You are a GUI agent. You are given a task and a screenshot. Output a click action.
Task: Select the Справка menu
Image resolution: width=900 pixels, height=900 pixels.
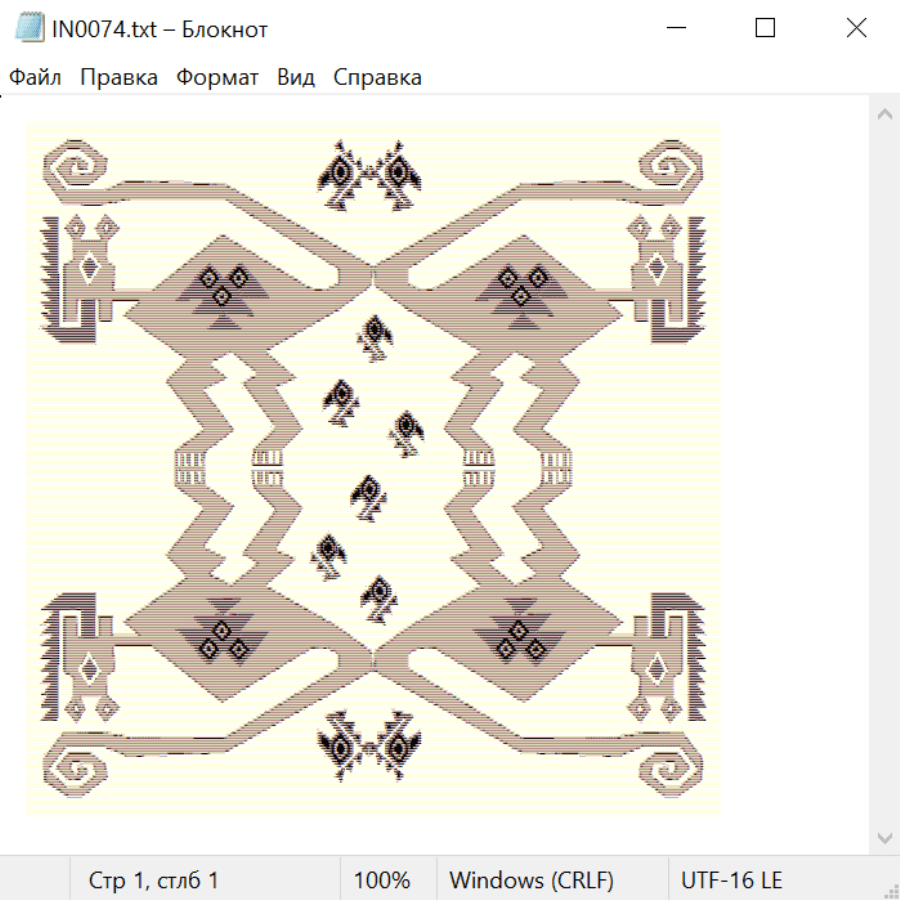click(x=377, y=77)
